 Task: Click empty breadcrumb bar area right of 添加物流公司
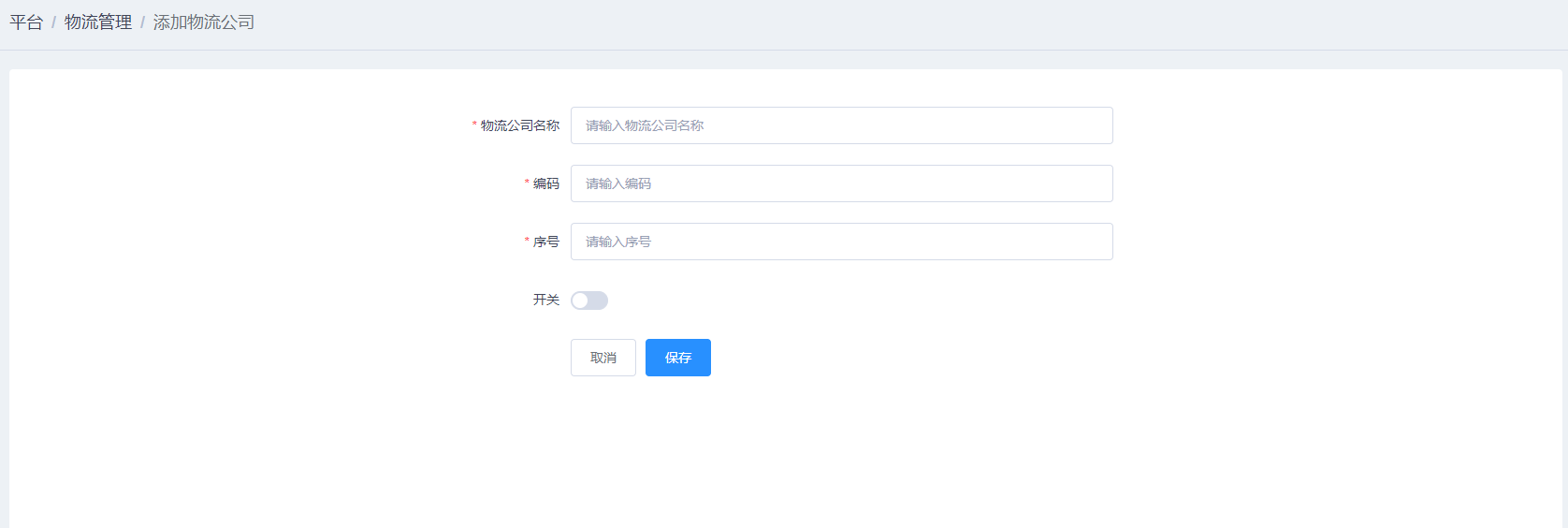click(x=842, y=22)
